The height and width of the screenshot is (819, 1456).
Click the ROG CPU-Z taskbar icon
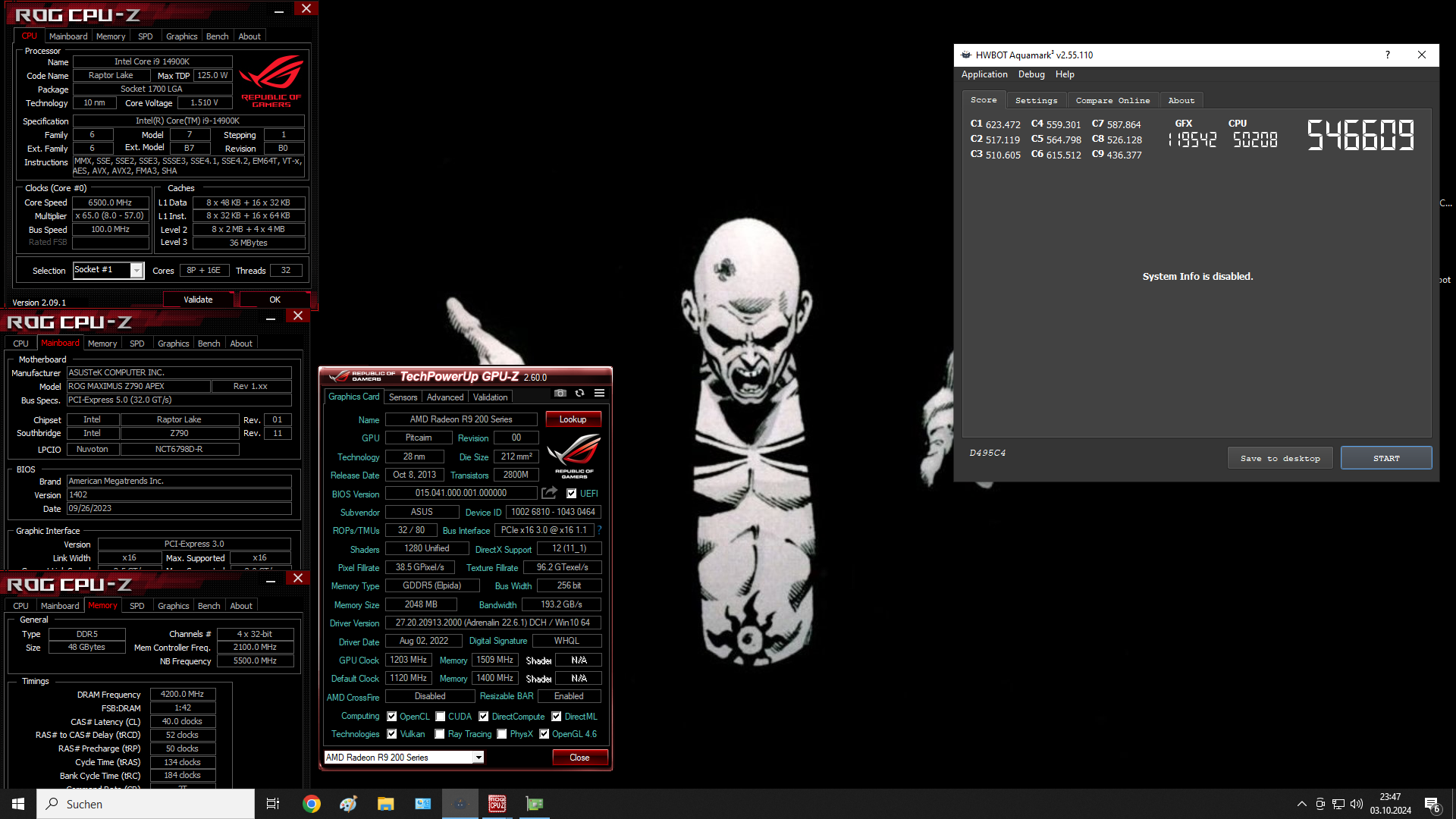pos(497,804)
